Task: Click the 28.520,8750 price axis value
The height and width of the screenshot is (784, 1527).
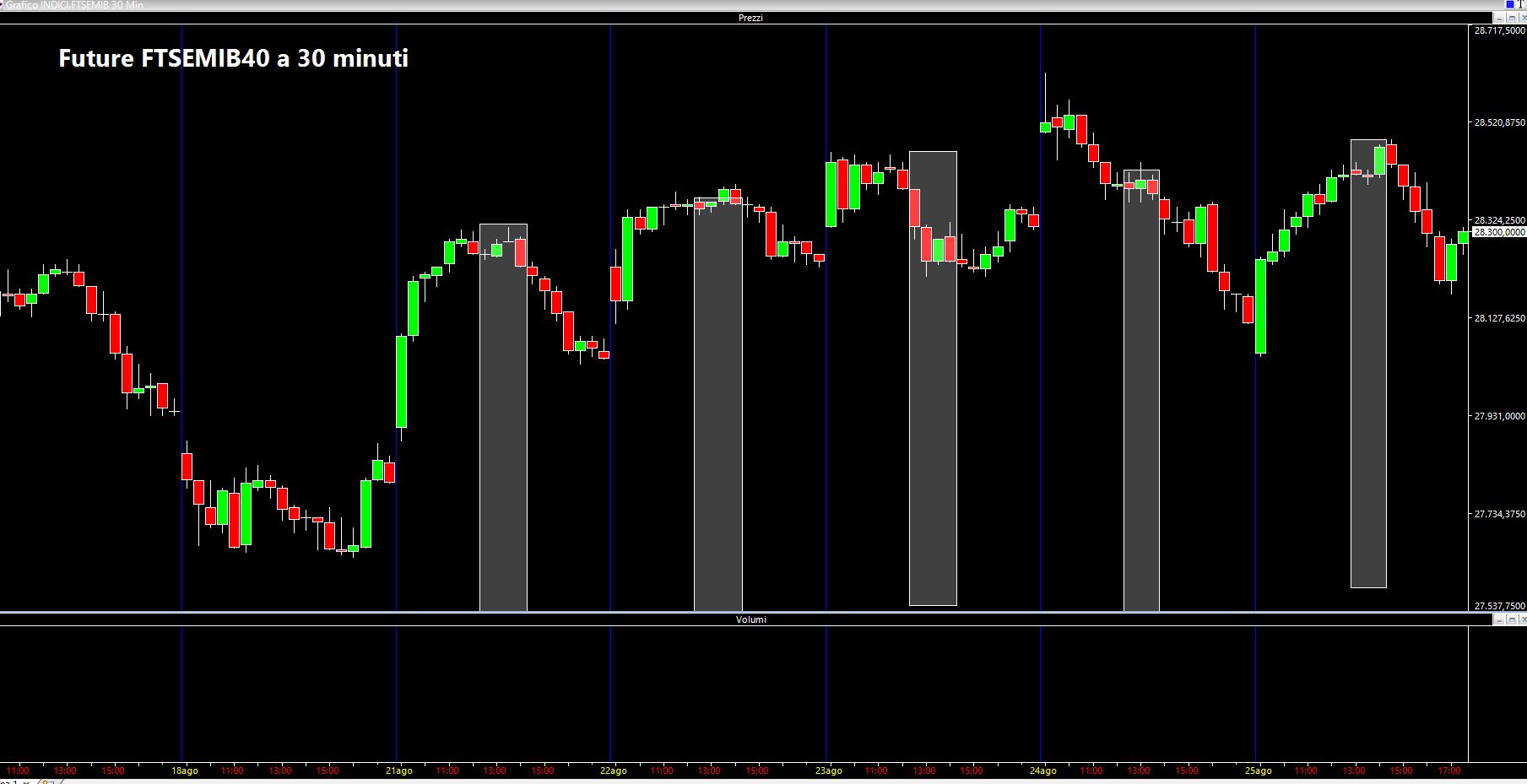Action: (1499, 122)
